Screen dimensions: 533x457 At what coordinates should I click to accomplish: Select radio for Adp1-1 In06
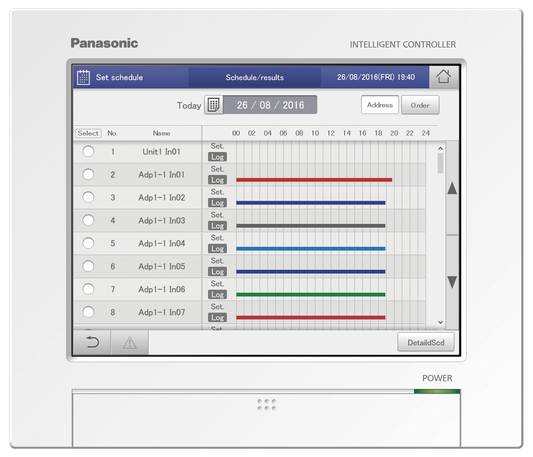[88, 289]
